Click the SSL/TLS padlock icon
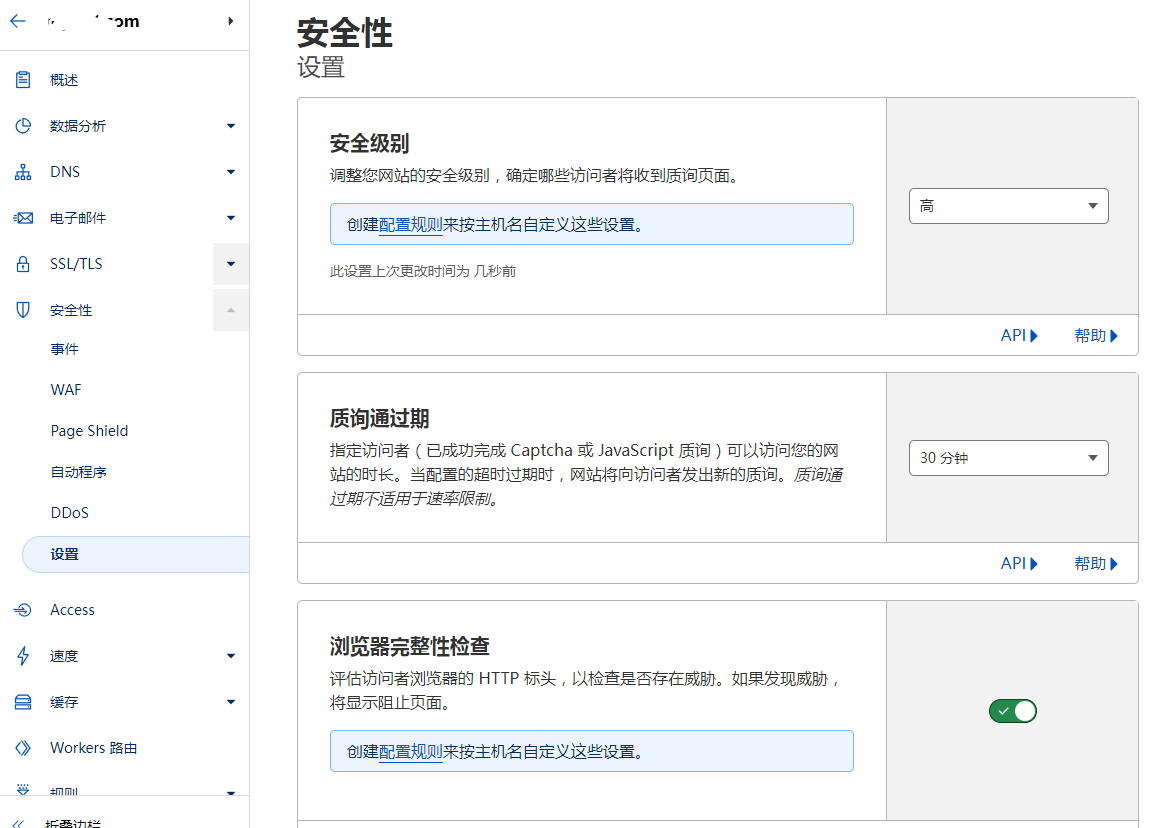Image resolution: width=1162 pixels, height=828 pixels. tap(24, 263)
